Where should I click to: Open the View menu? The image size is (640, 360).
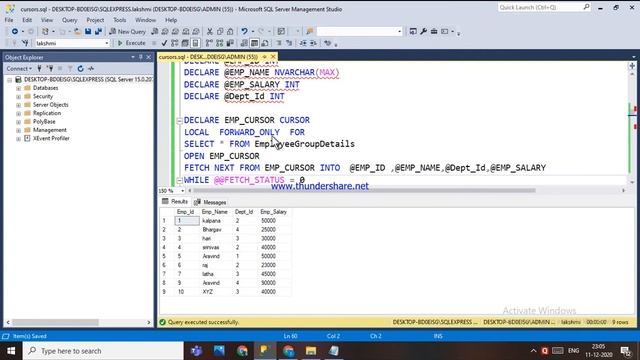click(x=47, y=20)
